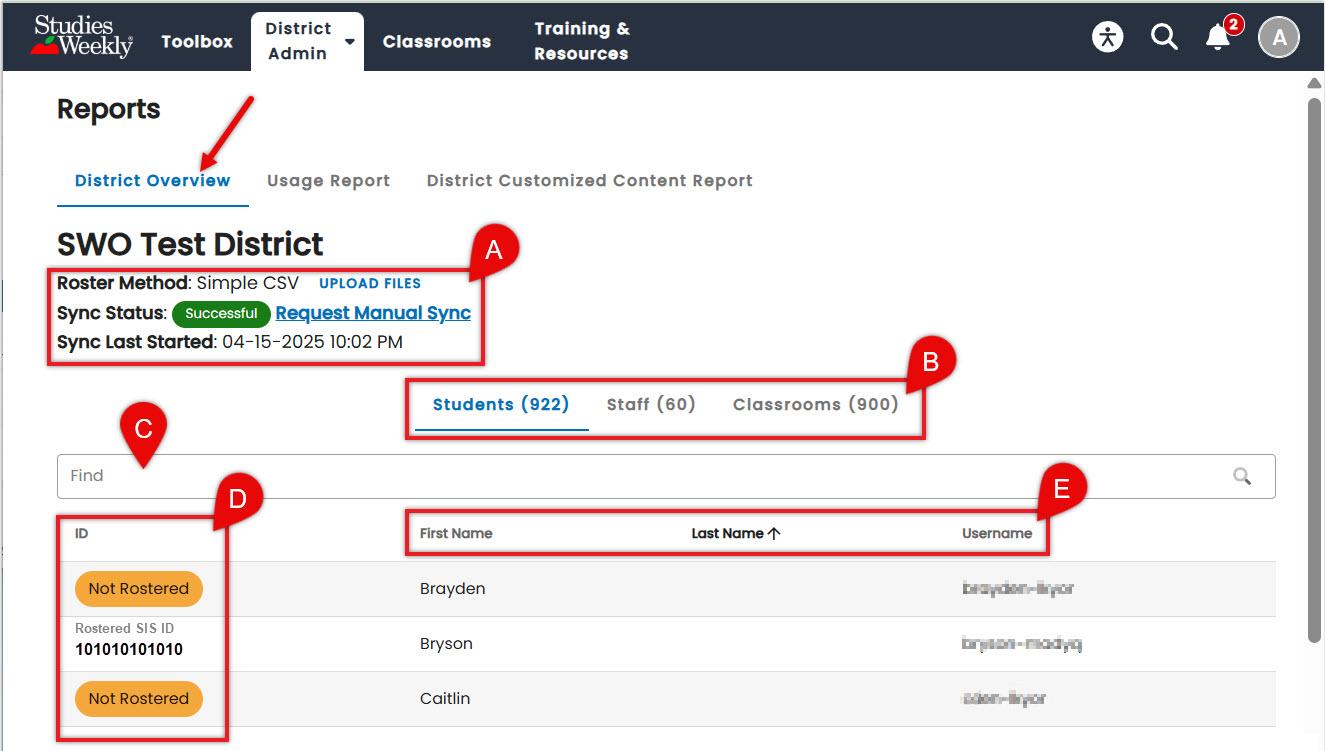Select the Students (922) tab

pos(501,405)
